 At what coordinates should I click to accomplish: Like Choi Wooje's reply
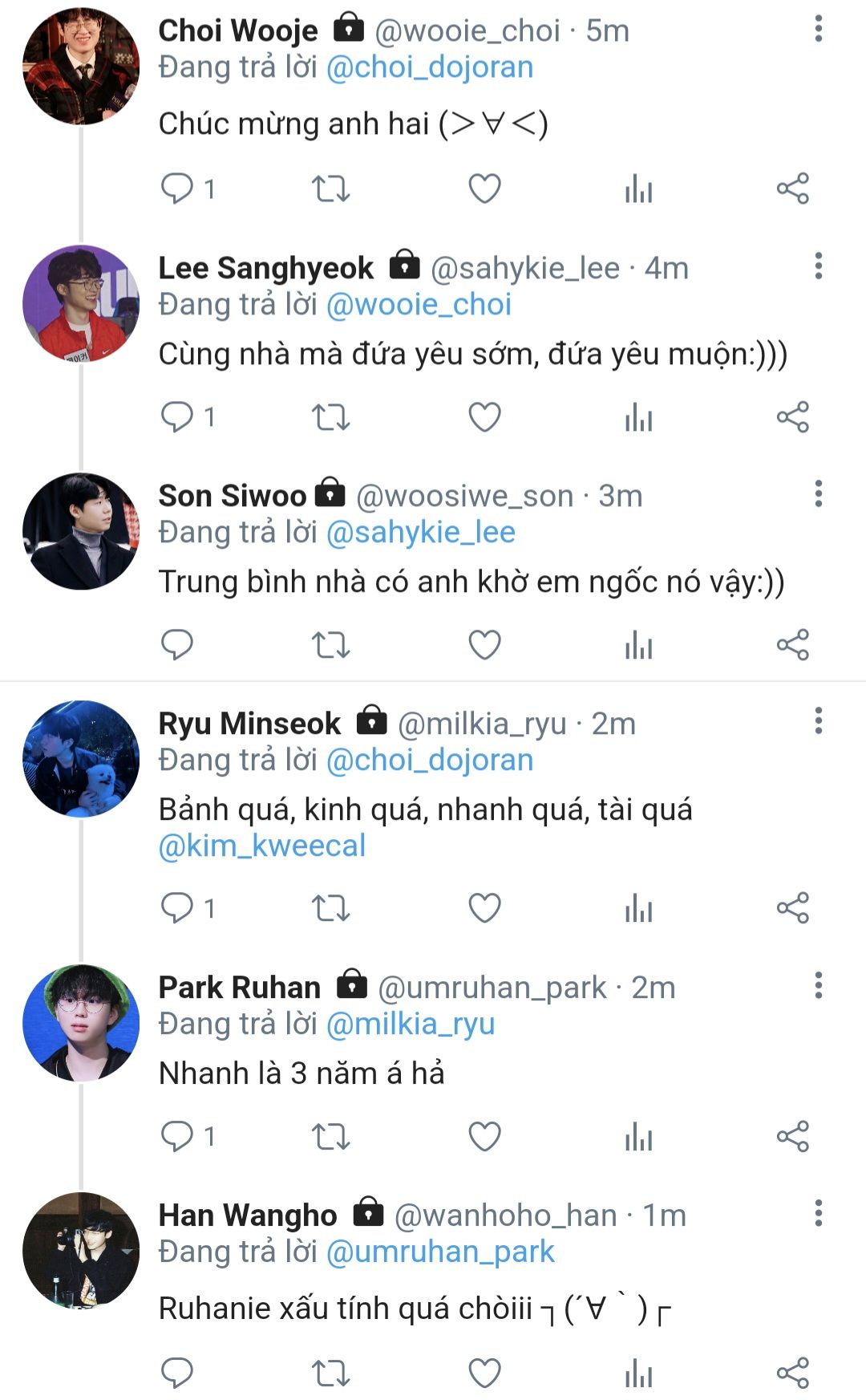[484, 189]
